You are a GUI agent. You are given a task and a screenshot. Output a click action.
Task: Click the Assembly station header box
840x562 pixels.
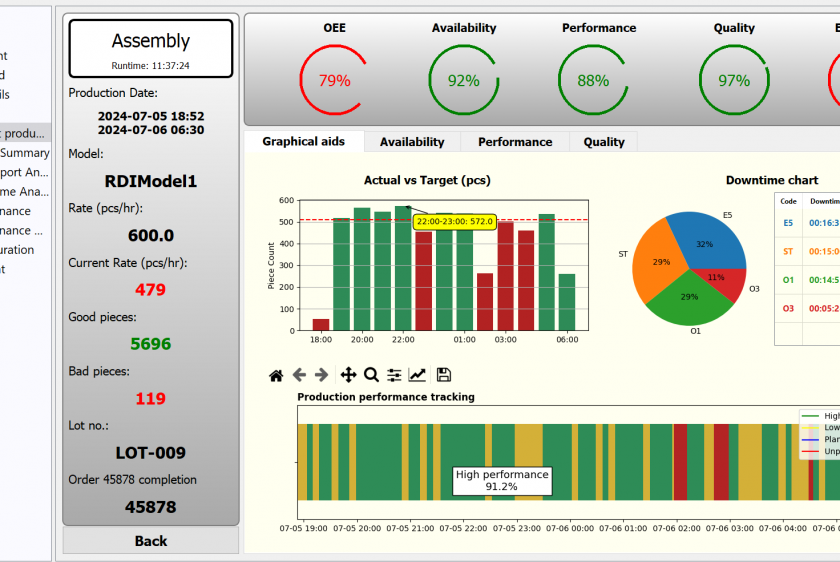pyautogui.click(x=151, y=48)
